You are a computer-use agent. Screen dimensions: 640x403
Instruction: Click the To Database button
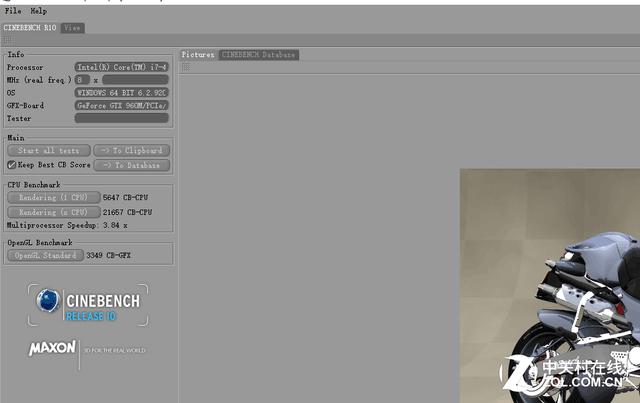(x=131, y=165)
